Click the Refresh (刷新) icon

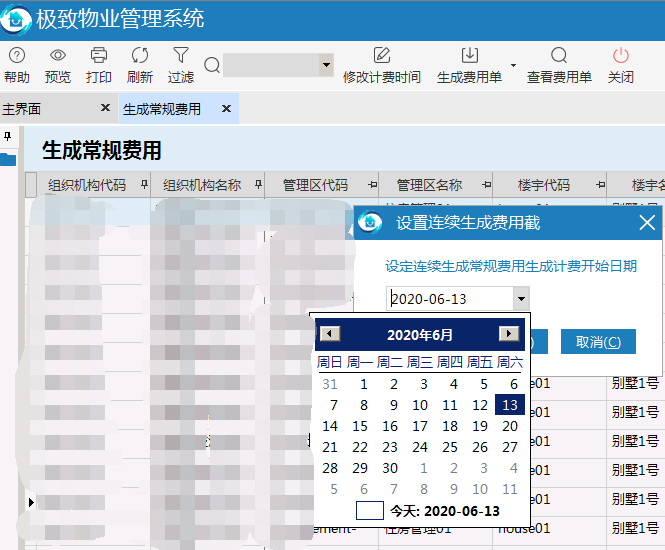point(140,56)
